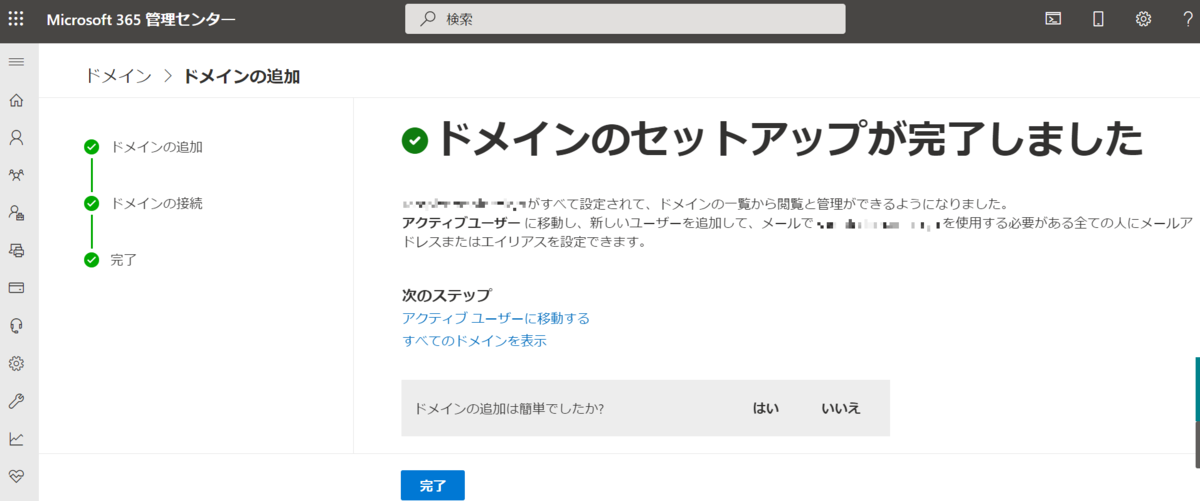This screenshot has height=501, width=1200.
Task: Open すべてのドメインを表示 link
Action: point(474,341)
